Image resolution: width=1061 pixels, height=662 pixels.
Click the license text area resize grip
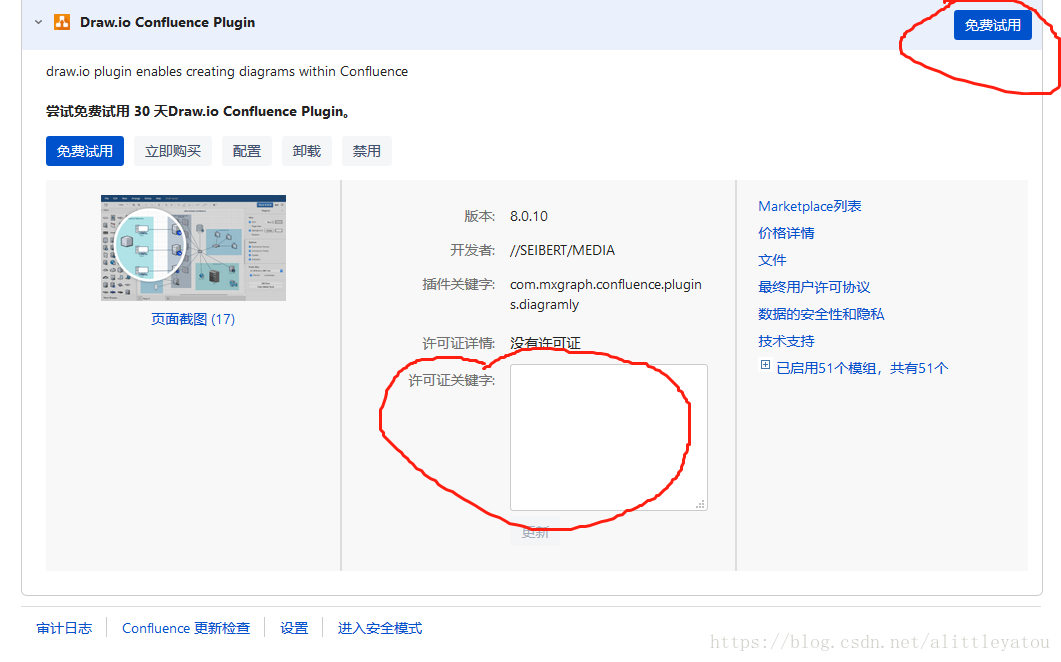pyautogui.click(x=700, y=504)
